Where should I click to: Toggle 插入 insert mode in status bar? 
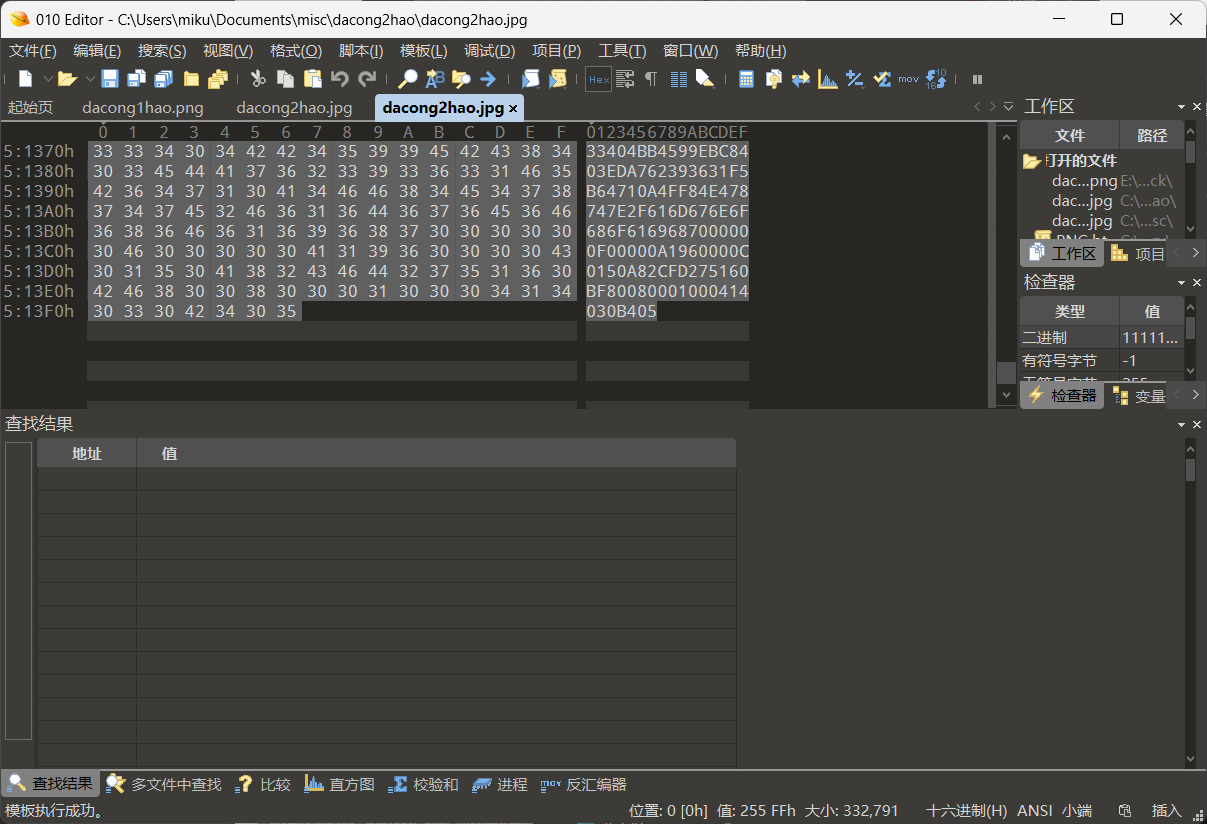(x=1167, y=811)
